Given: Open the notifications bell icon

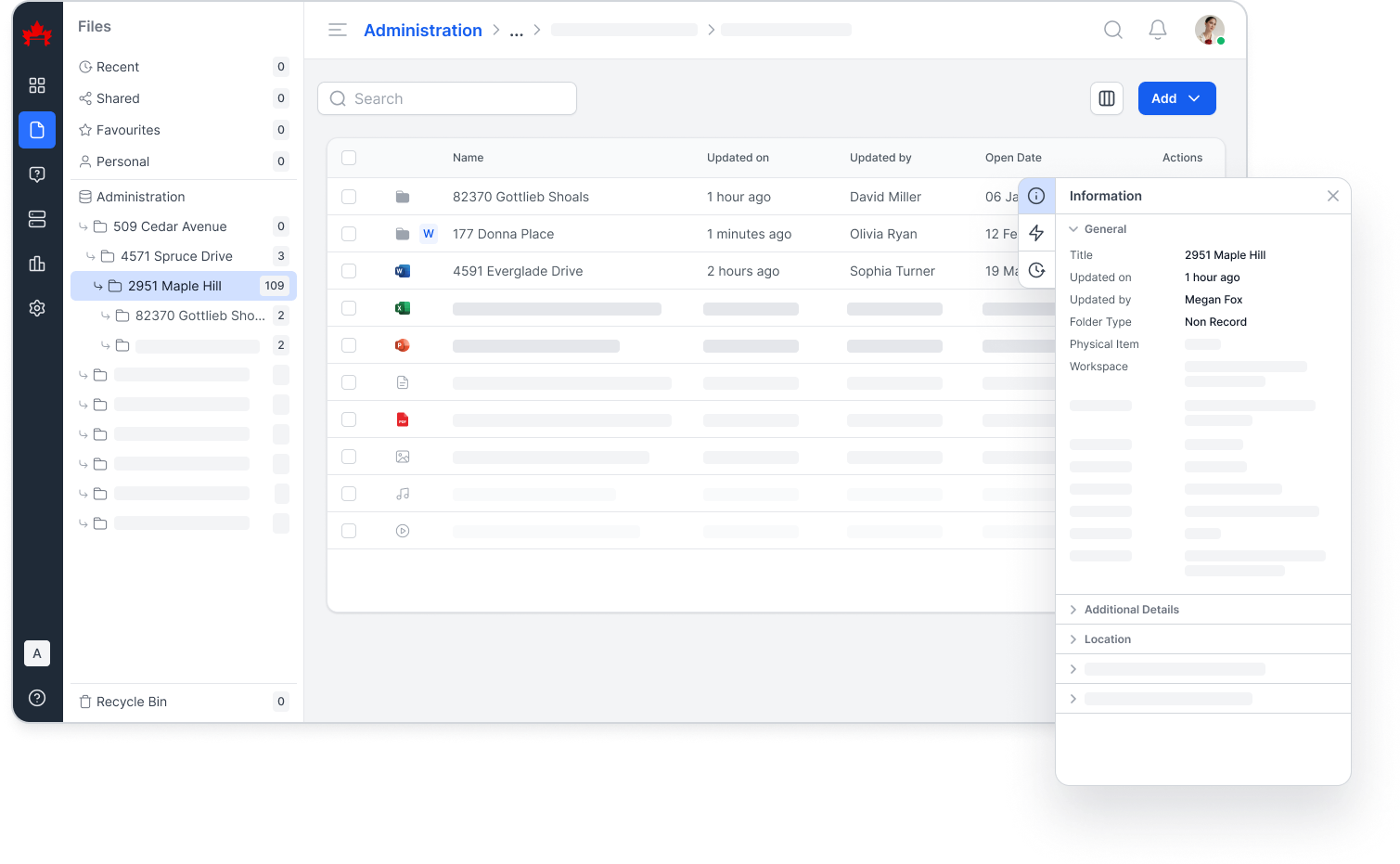Looking at the screenshot, I should point(1157,30).
